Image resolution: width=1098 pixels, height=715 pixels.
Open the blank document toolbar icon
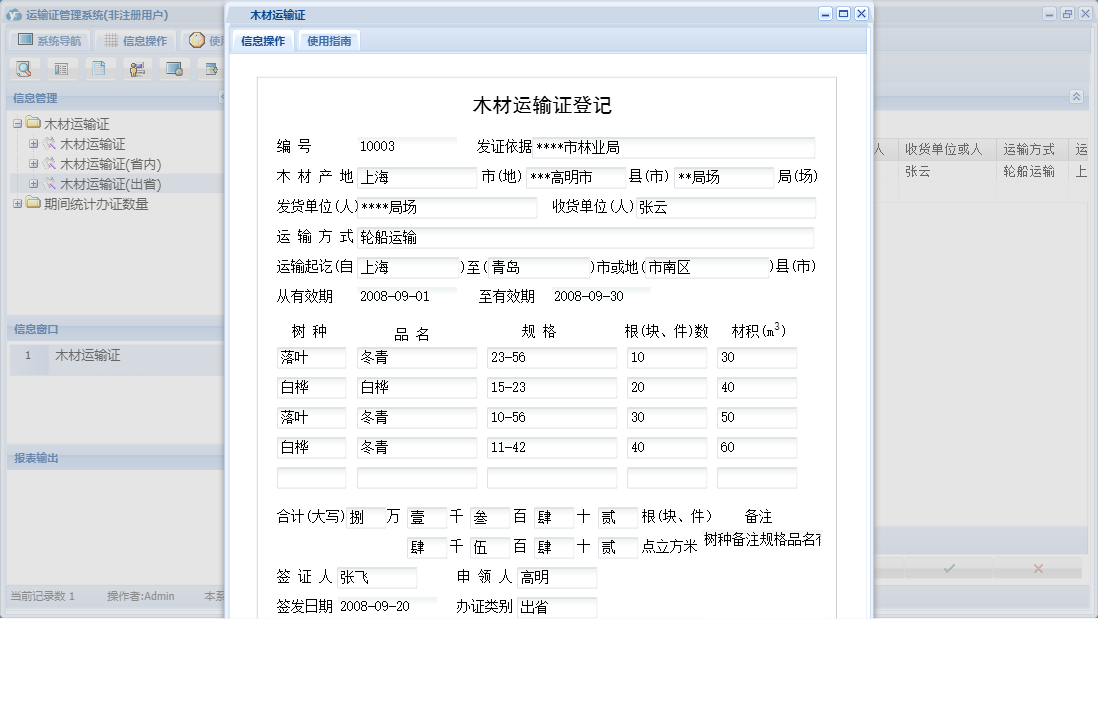point(100,68)
